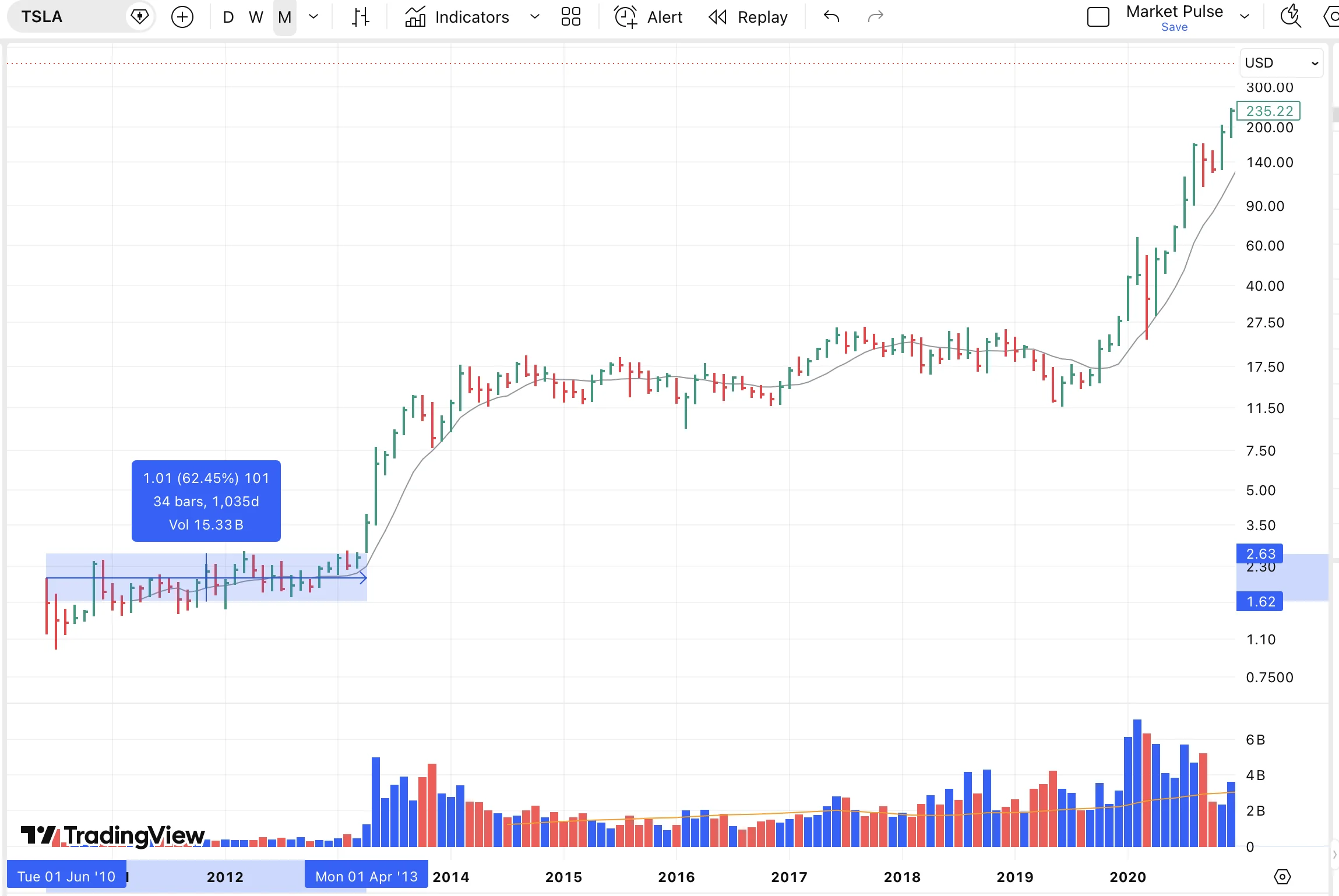This screenshot has height=896, width=1339.
Task: Click the 0.7500 price scale label
Action: tap(1270, 678)
